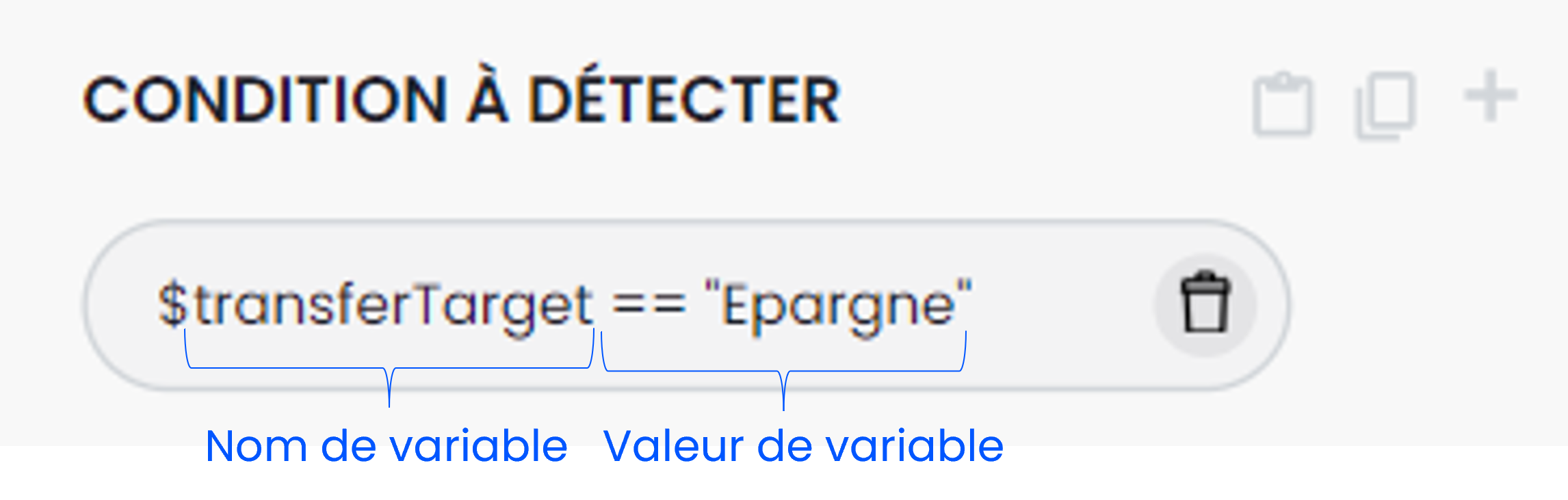Delete the transferTarget condition with trash icon
The width and height of the screenshot is (1568, 500).
(x=1205, y=303)
